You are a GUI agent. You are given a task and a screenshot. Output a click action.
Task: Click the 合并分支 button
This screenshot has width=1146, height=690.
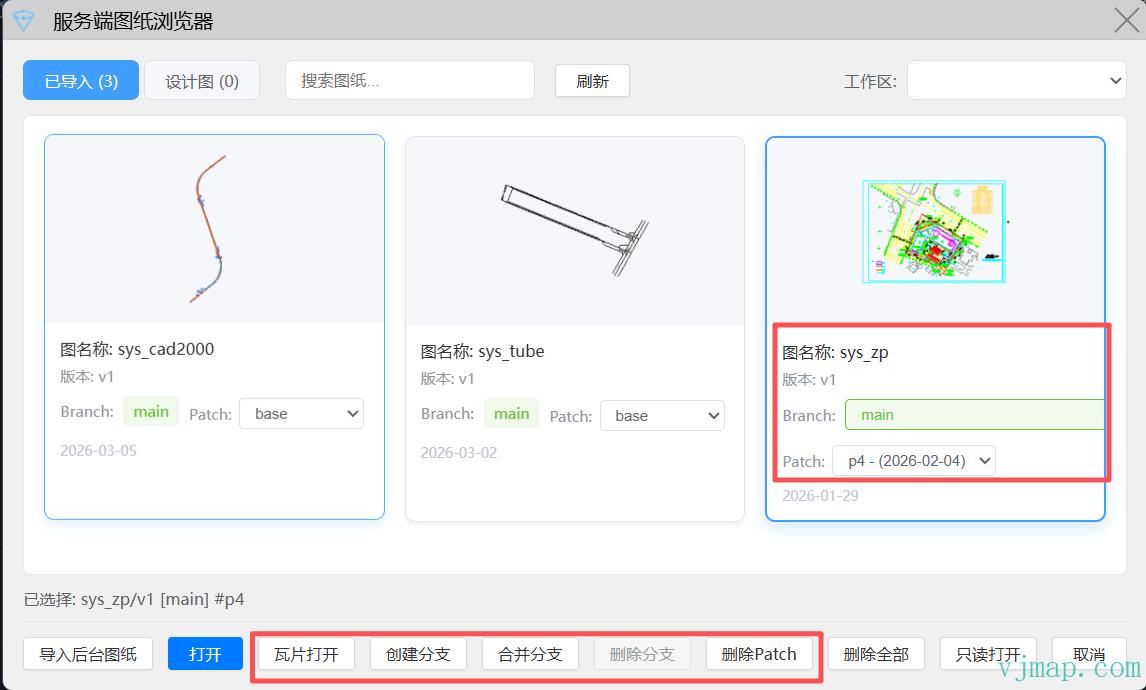coord(530,655)
